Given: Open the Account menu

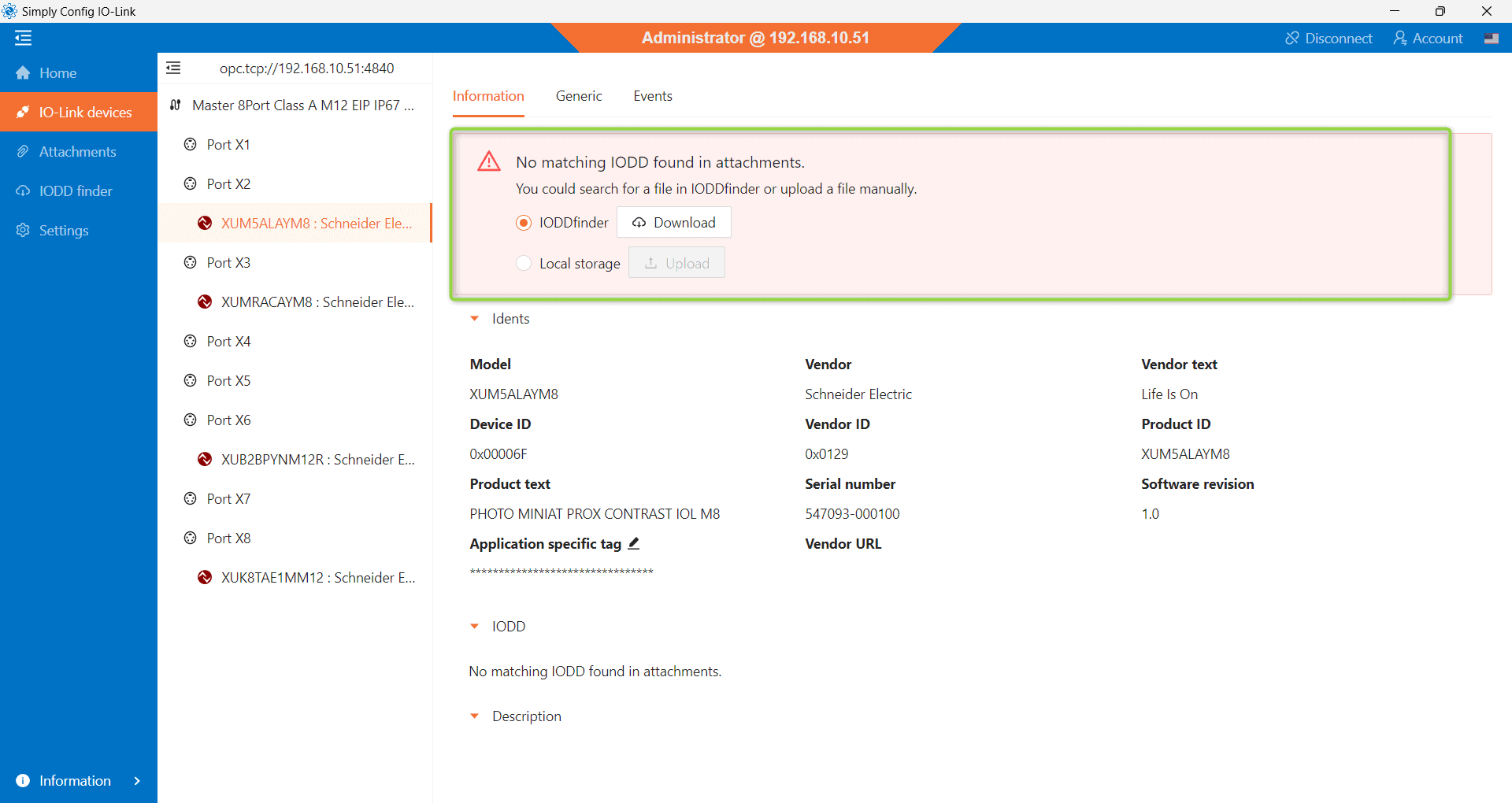Looking at the screenshot, I should click(x=1428, y=38).
